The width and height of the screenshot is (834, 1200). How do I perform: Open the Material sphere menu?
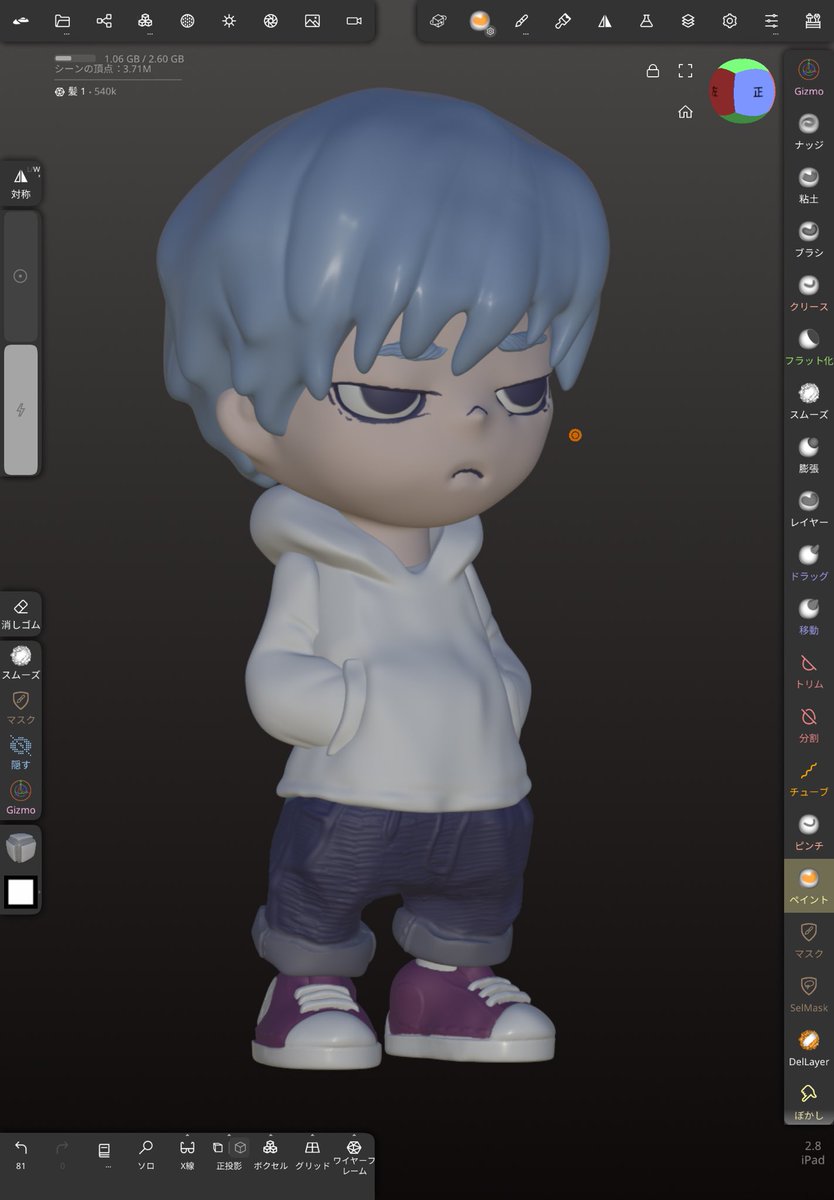(x=187, y=20)
